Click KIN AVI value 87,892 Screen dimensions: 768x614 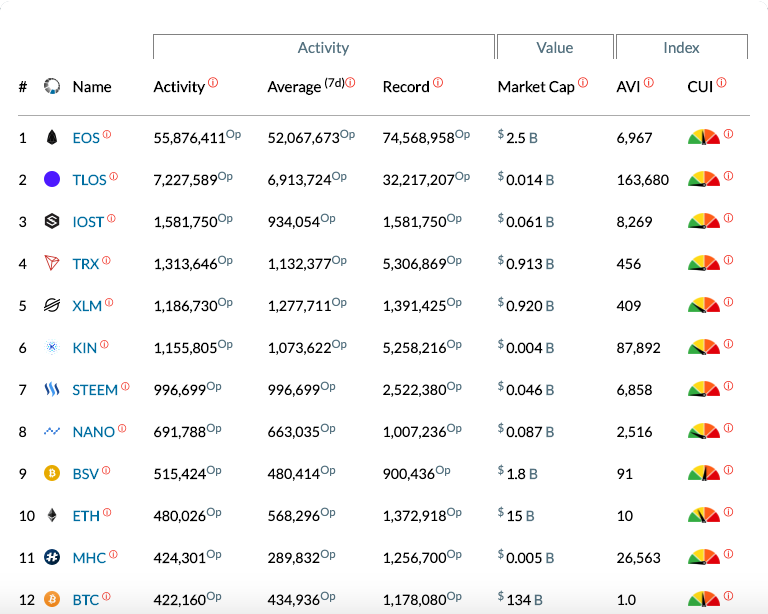tap(639, 348)
